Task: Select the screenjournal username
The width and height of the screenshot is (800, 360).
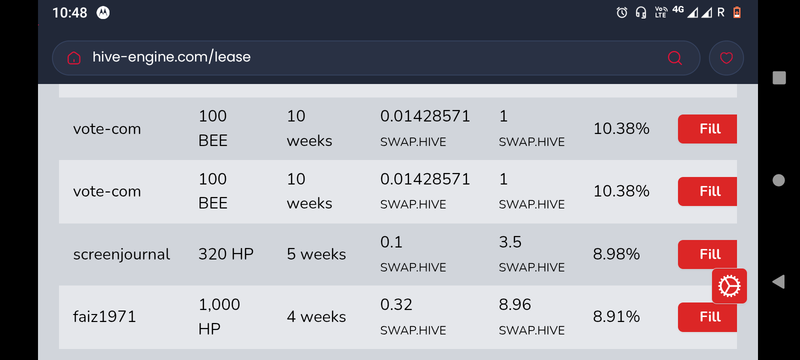Action: [x=121, y=254]
